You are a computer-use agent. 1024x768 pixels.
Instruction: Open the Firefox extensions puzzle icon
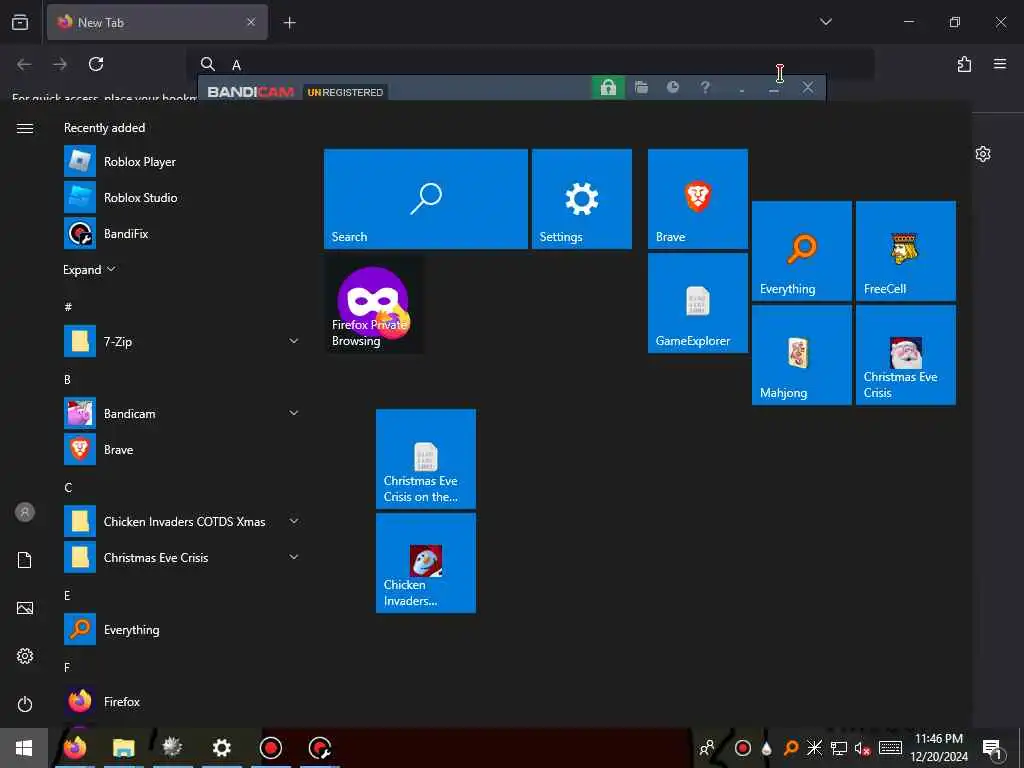[x=965, y=64]
